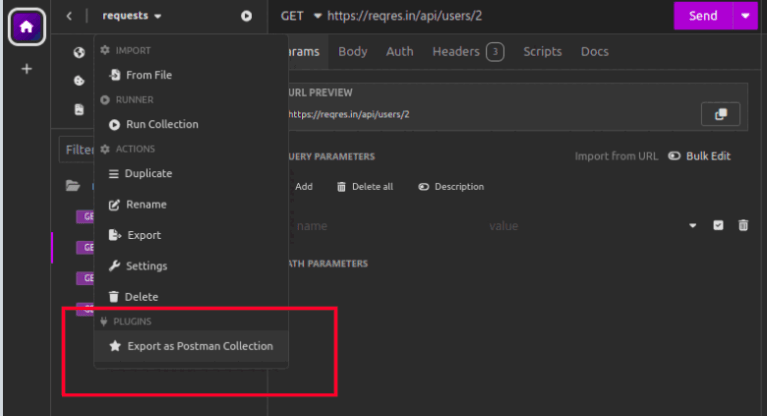Screen dimensions: 767x416
Task: Click the back chevron beside requests
Action: 69,16
